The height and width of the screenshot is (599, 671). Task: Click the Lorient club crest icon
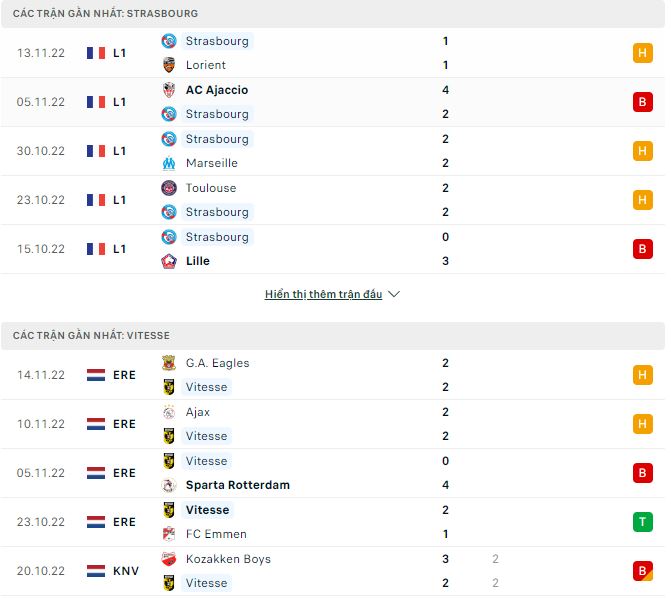[x=169, y=65]
